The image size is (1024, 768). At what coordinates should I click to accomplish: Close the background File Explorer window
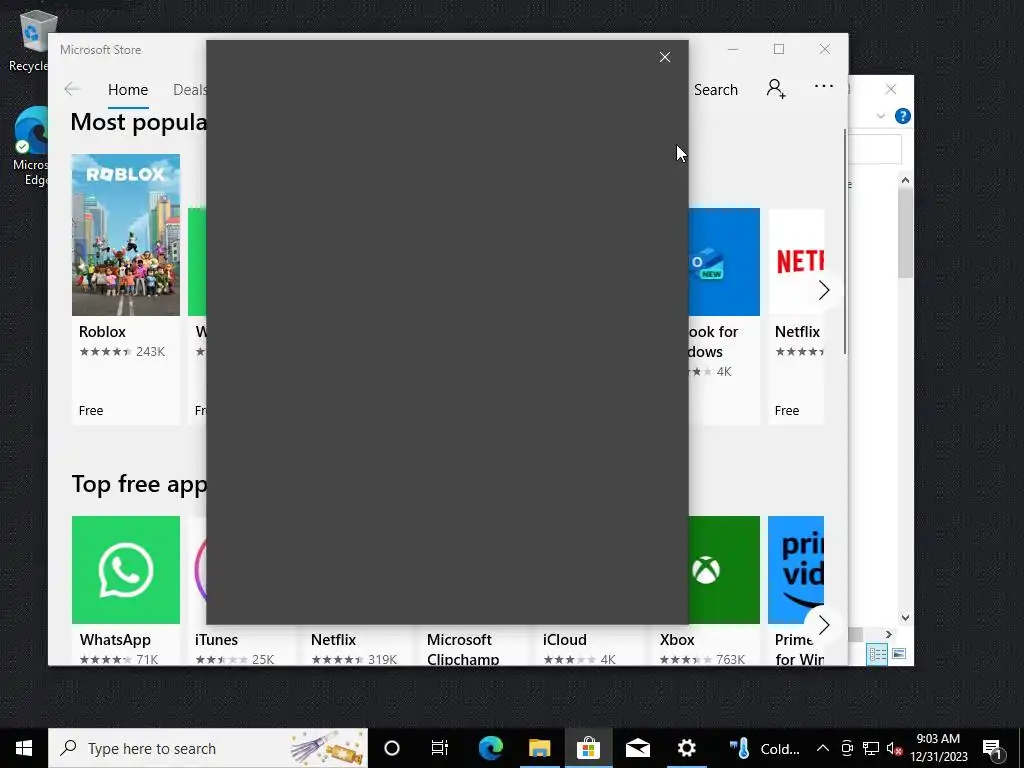891,89
